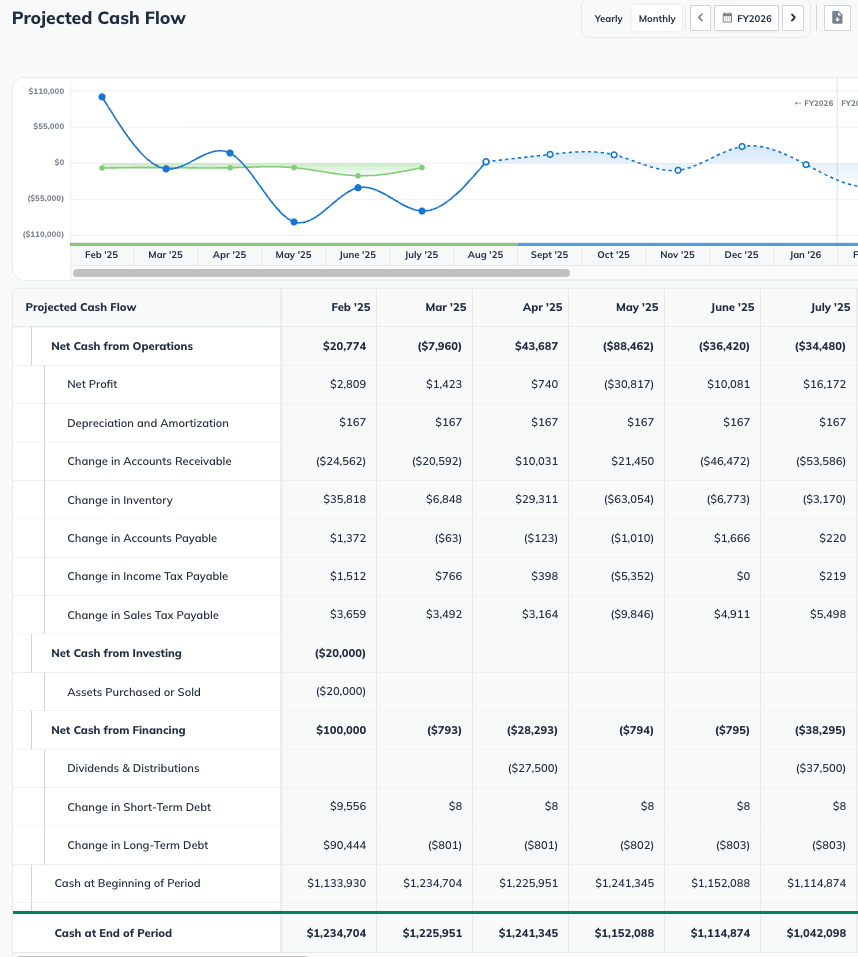Click the ($27,500) dividends value
858x957 pixels.
(533, 768)
